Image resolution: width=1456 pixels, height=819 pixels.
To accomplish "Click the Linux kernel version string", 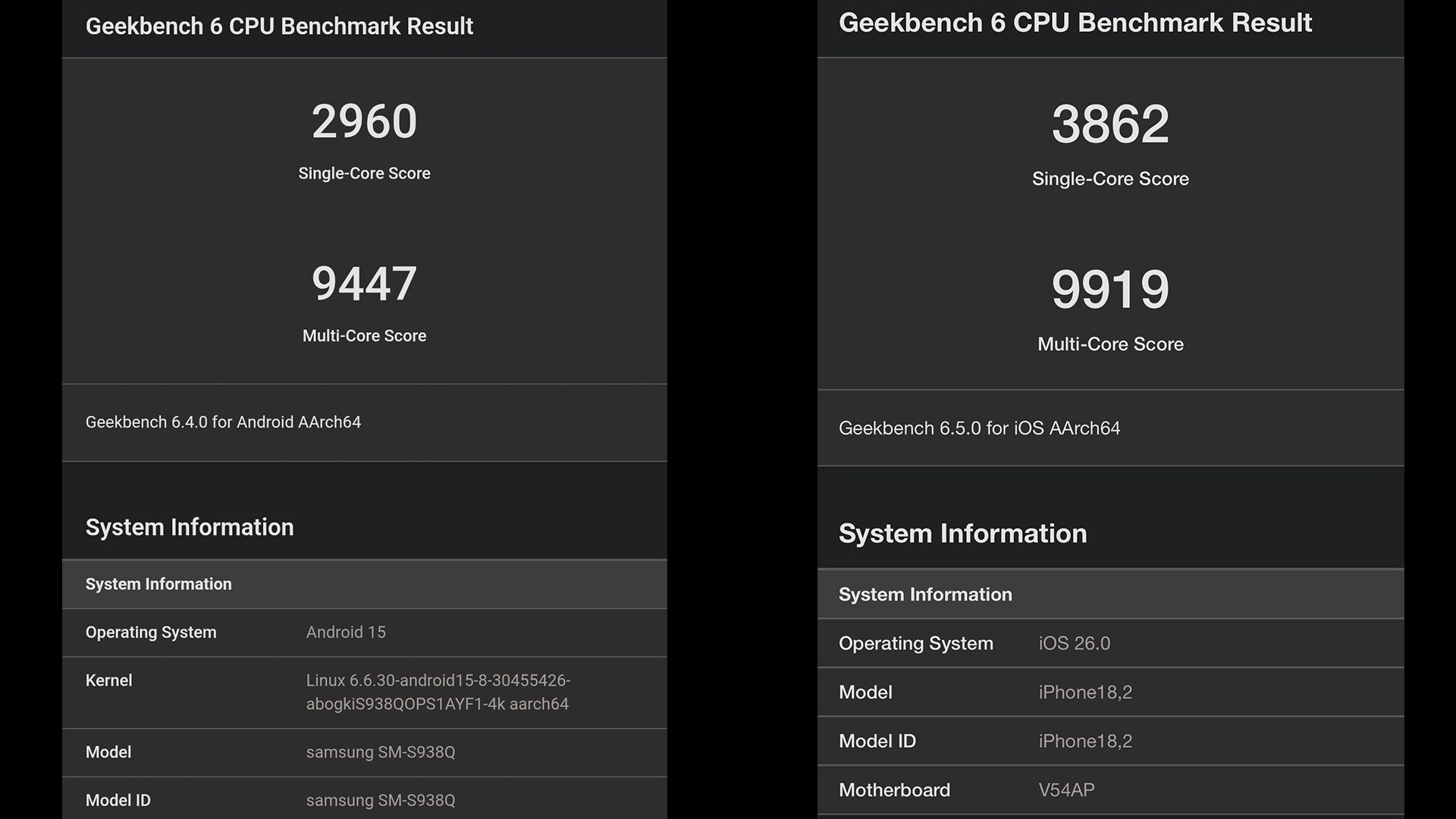I will [x=438, y=692].
